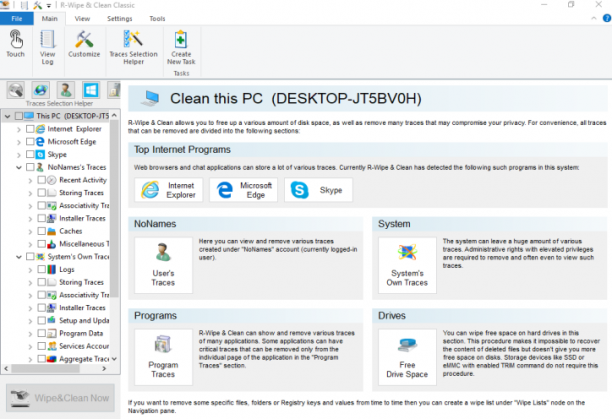Click the quick access tools icon in title bar
The height and width of the screenshot is (419, 612).
[37, 5]
